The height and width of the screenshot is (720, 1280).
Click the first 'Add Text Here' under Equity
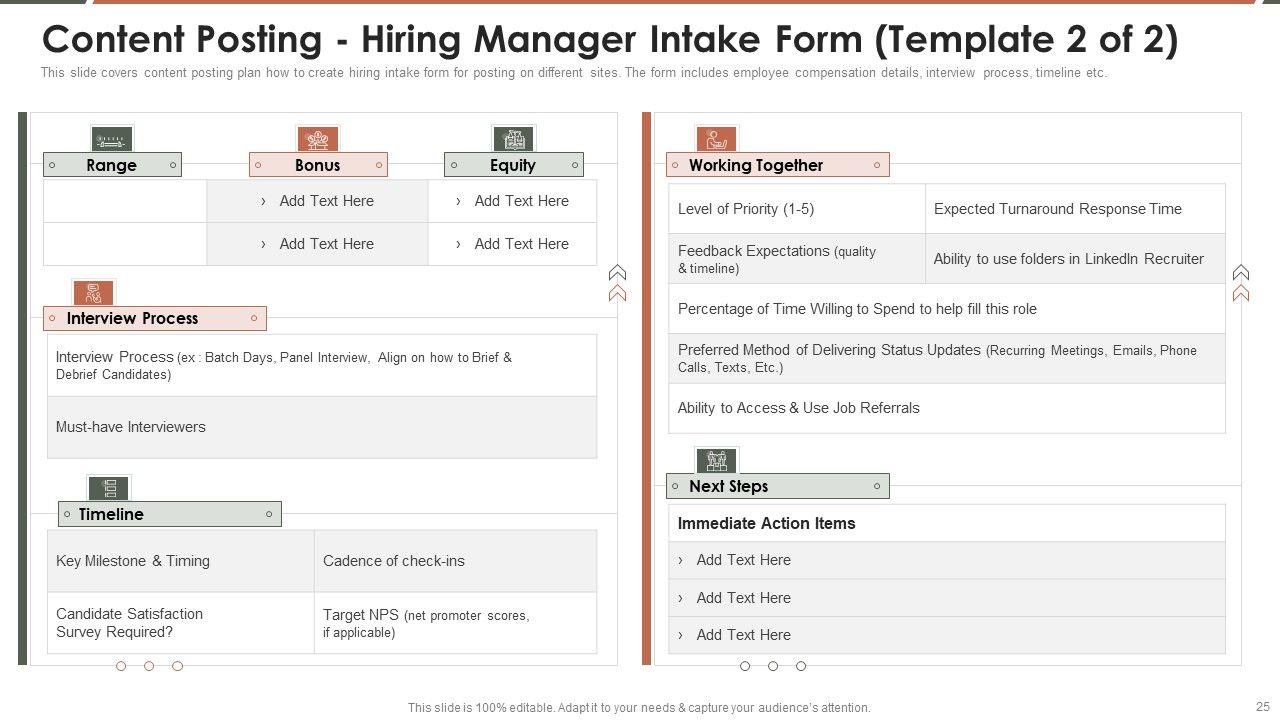pos(521,201)
